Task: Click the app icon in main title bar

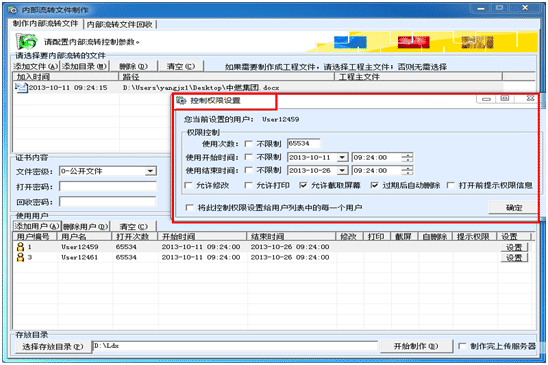Action: [13, 10]
